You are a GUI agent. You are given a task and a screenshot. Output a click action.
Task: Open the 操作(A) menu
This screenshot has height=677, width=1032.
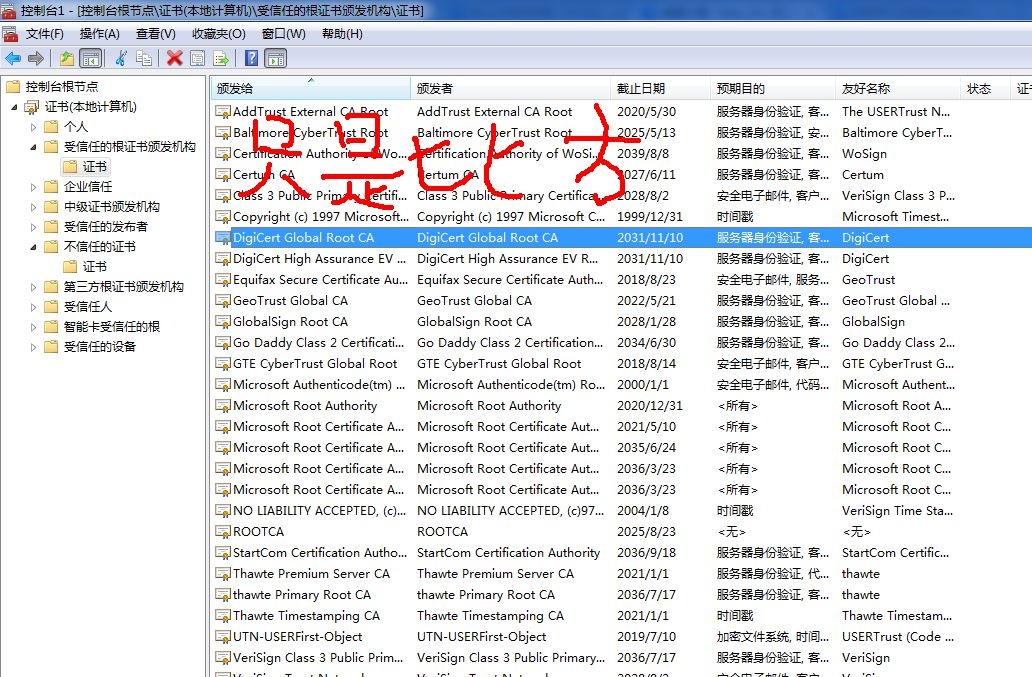coord(99,34)
